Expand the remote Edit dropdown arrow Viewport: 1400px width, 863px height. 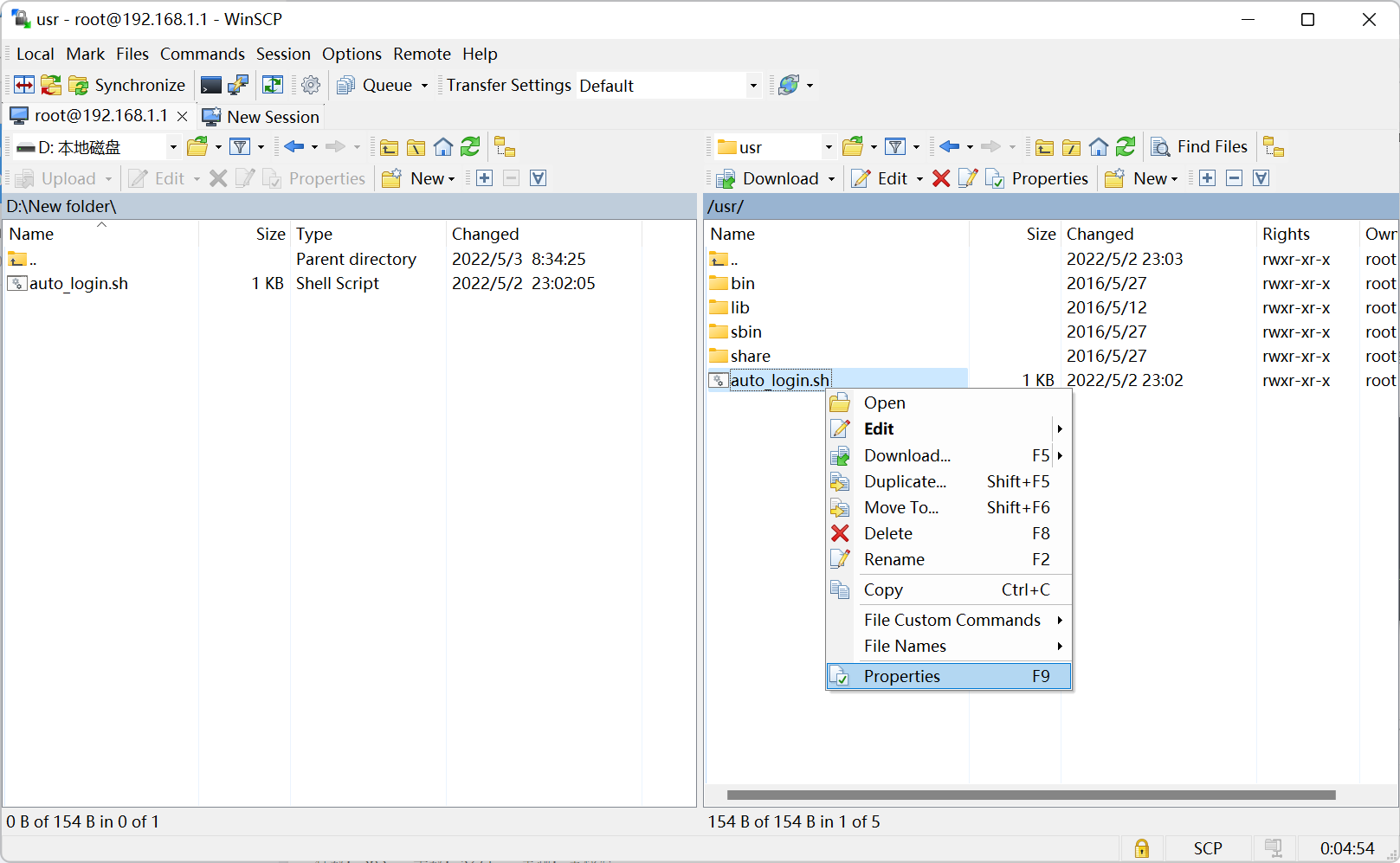point(919,179)
